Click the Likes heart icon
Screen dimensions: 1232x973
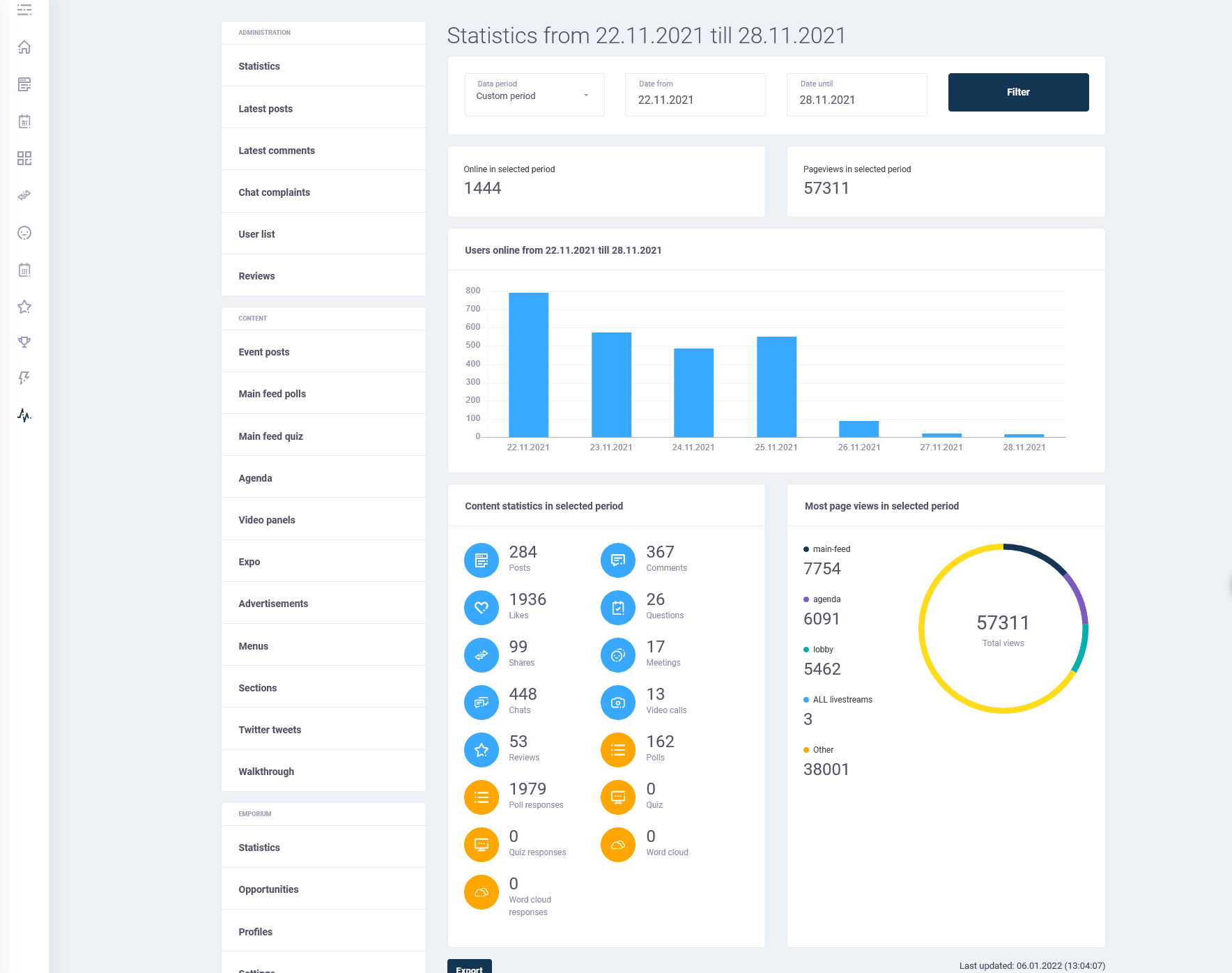(482, 607)
